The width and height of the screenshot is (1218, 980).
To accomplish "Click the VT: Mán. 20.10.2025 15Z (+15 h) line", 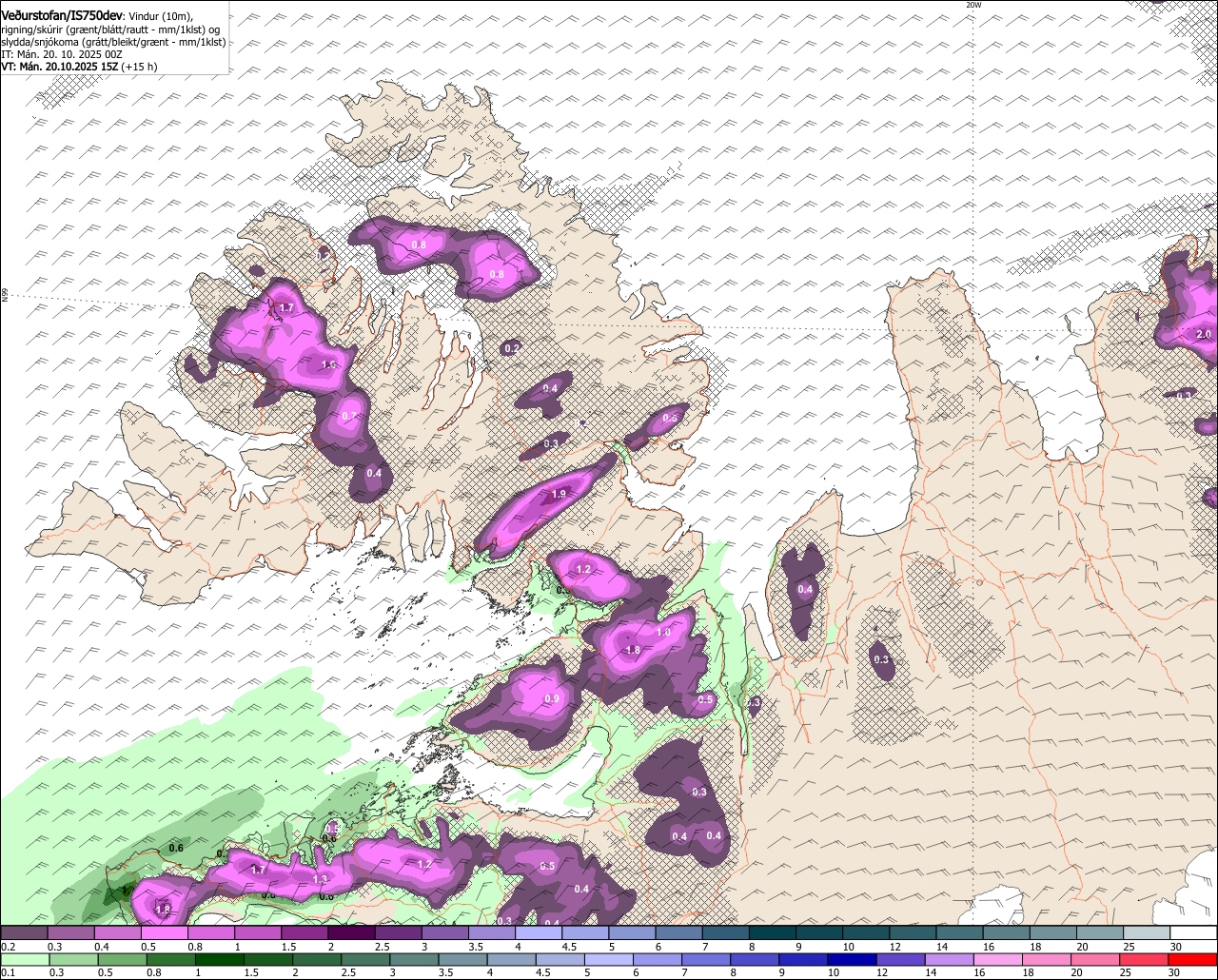I will tap(80, 67).
